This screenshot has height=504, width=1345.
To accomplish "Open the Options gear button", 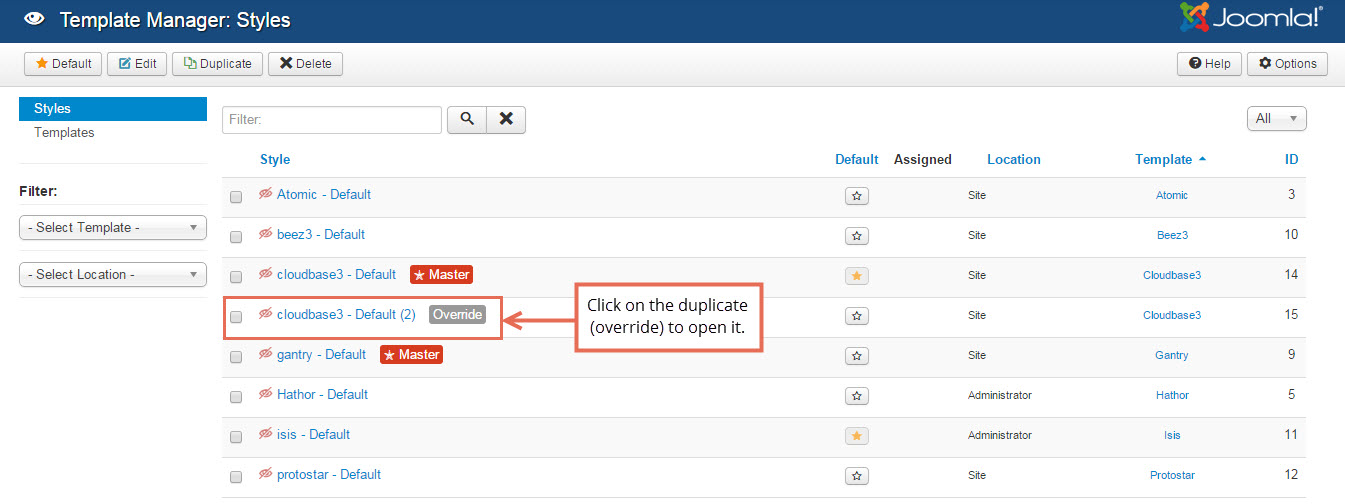I will coord(1287,64).
